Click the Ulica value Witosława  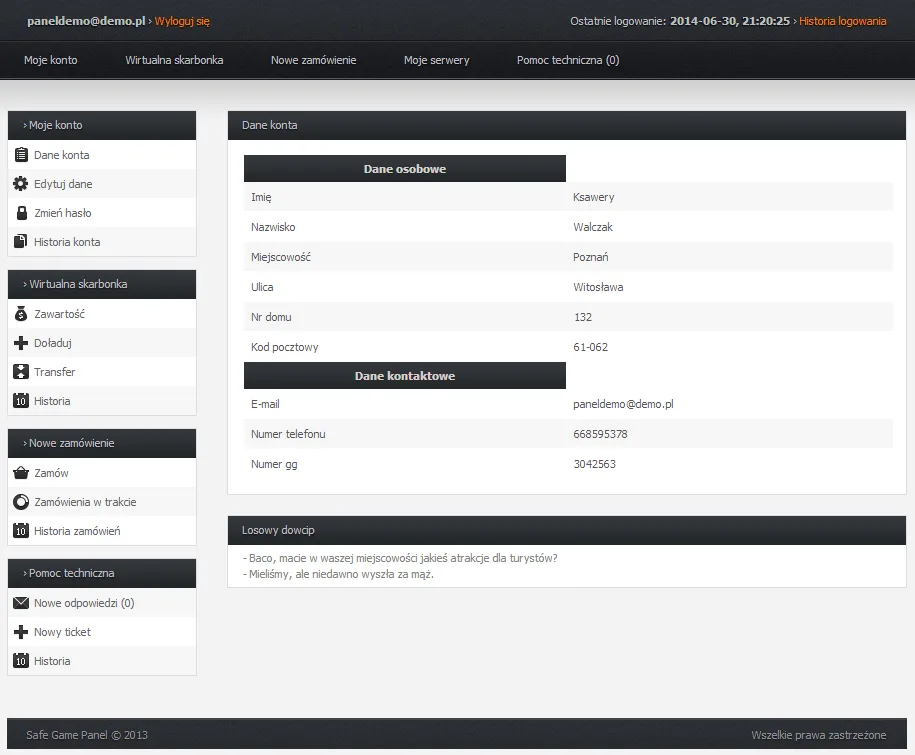click(x=598, y=287)
